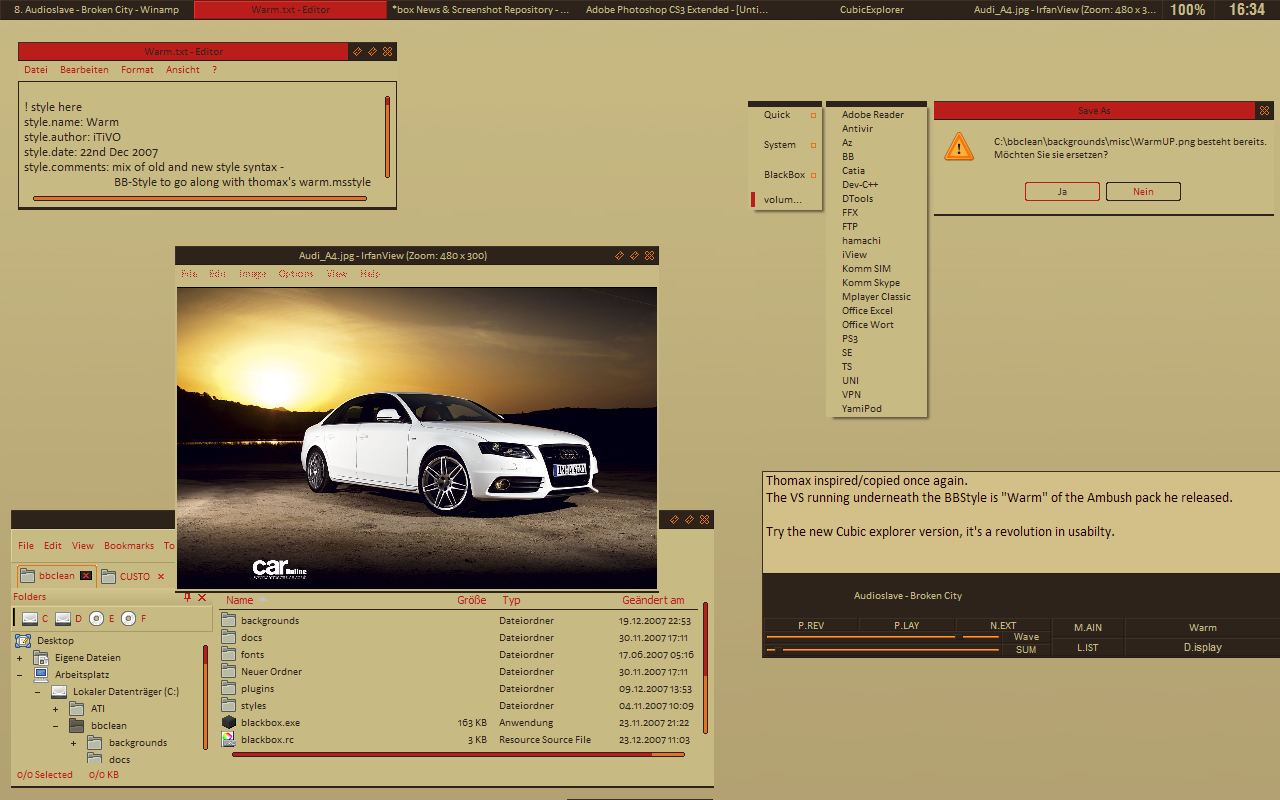Image resolution: width=1280 pixels, height=800 pixels.
Task: Click the folder tree vertical scrollbar
Action: click(206, 698)
